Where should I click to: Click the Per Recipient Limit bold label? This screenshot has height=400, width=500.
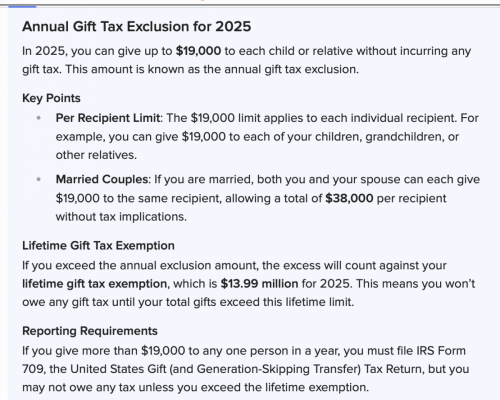(x=108, y=118)
